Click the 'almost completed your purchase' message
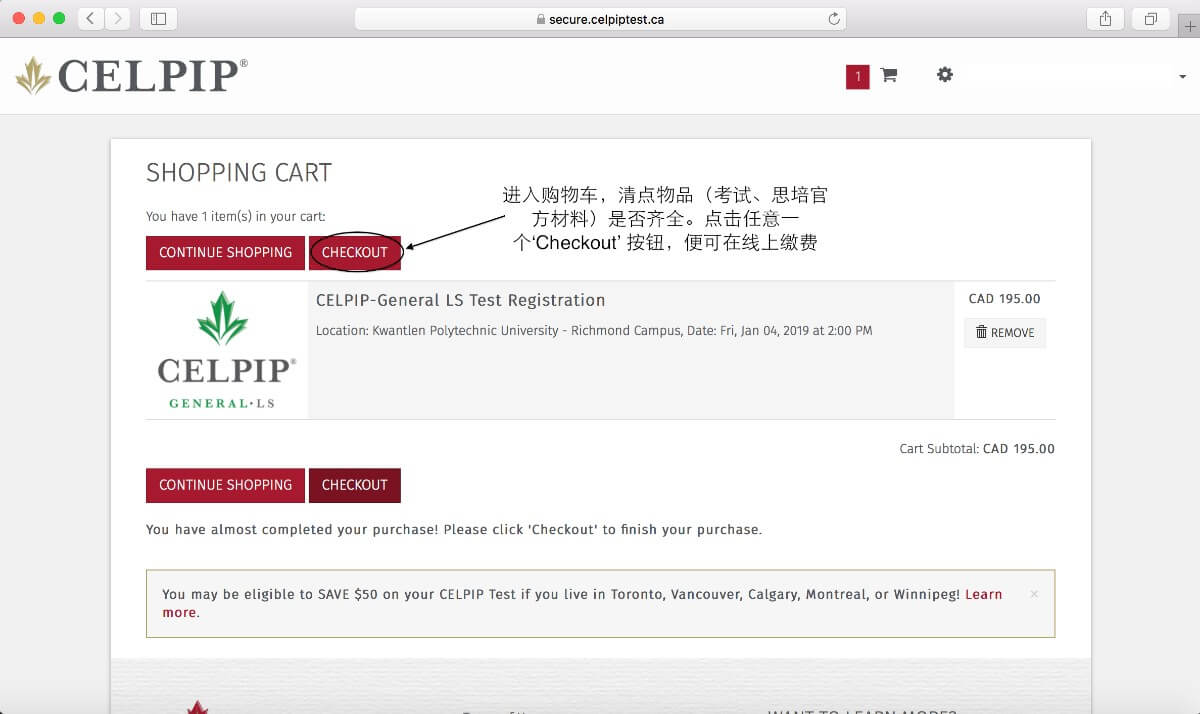1200x714 pixels. pos(454,530)
